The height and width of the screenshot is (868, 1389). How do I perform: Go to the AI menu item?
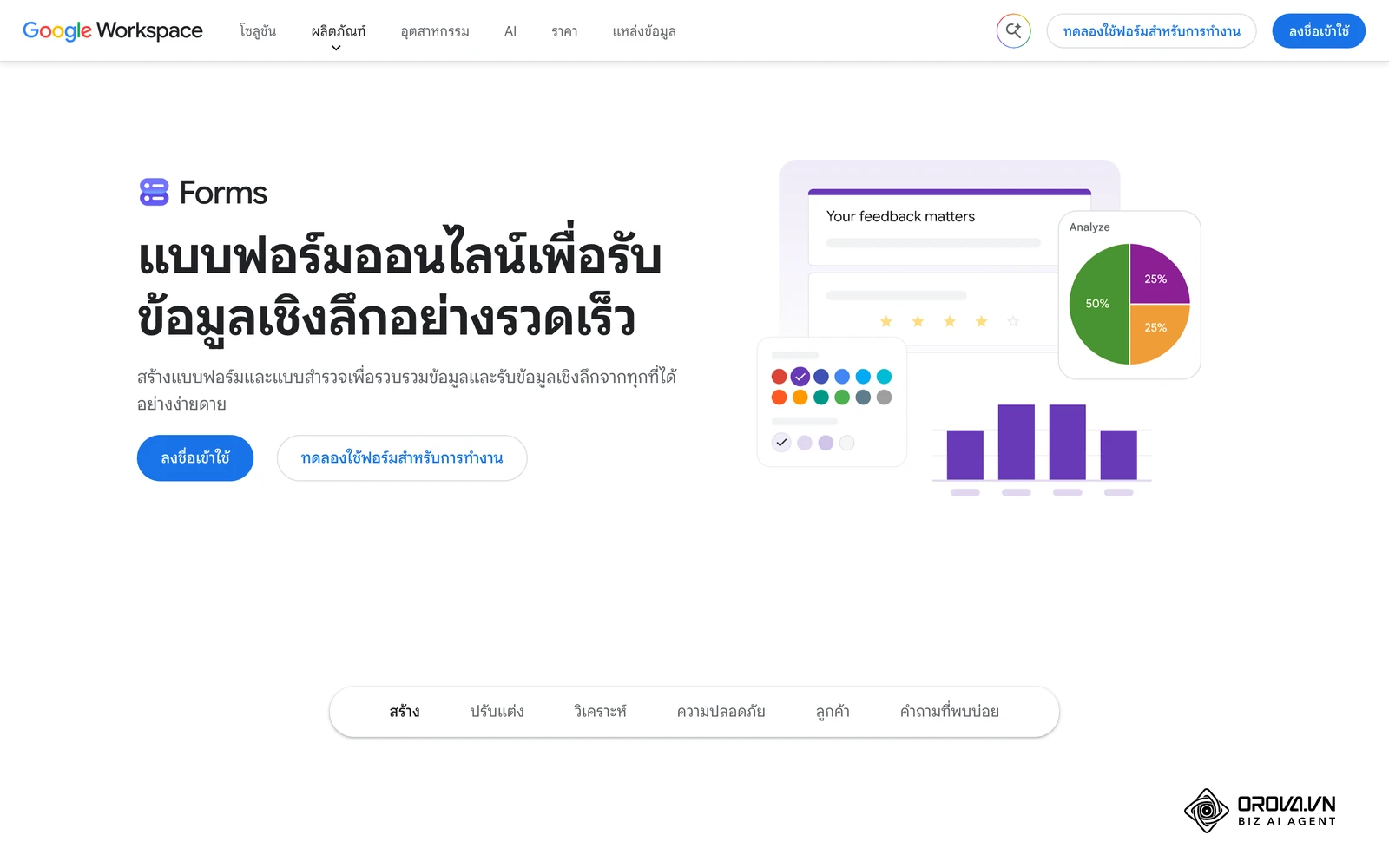pos(510,31)
